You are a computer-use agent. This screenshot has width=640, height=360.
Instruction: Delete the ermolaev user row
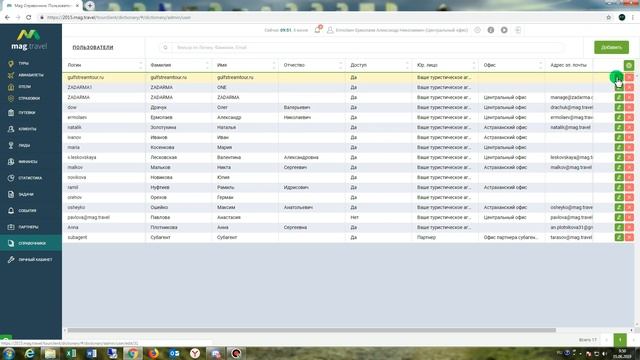click(x=629, y=117)
